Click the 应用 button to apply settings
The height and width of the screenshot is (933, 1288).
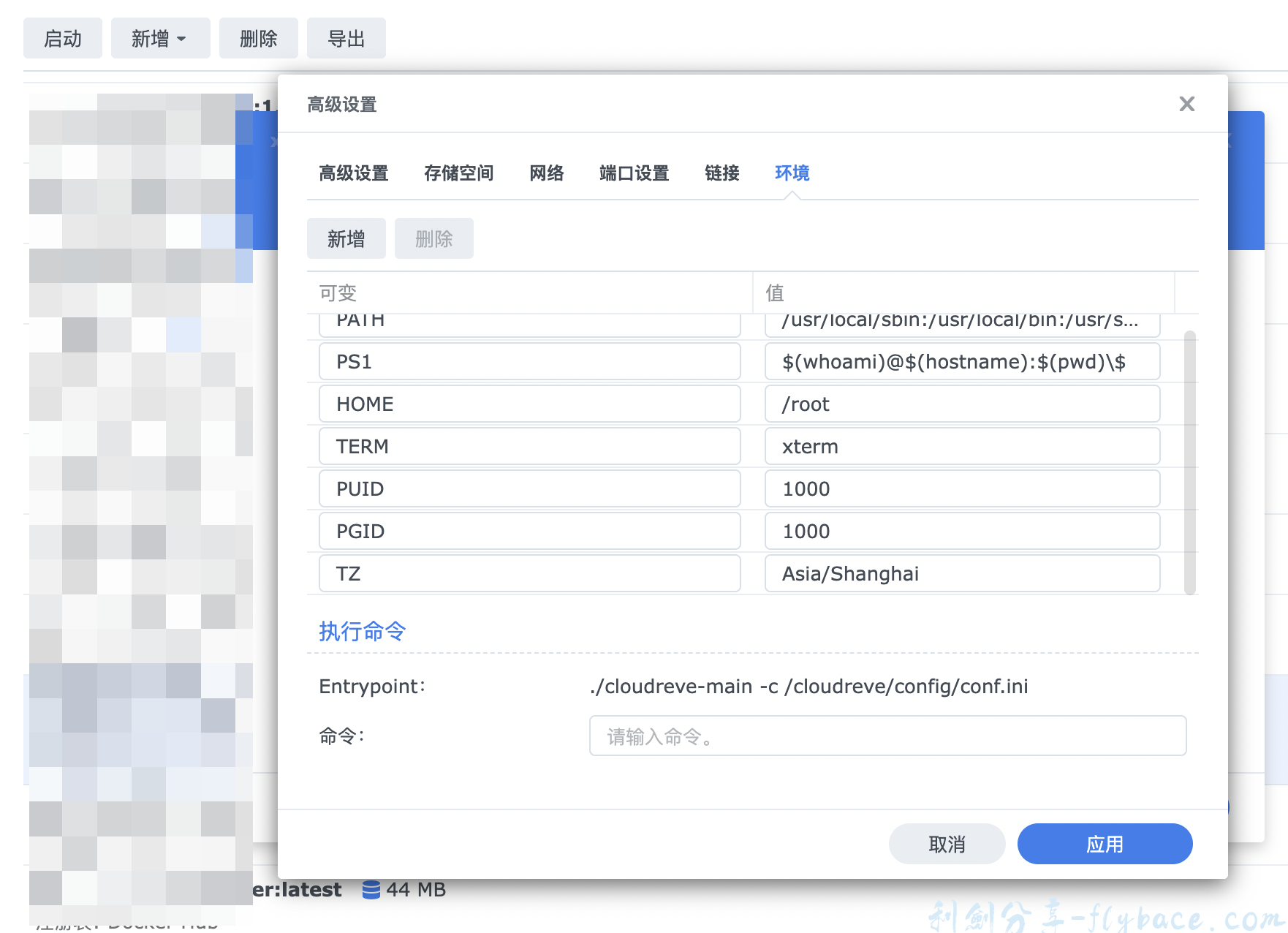coord(1105,844)
